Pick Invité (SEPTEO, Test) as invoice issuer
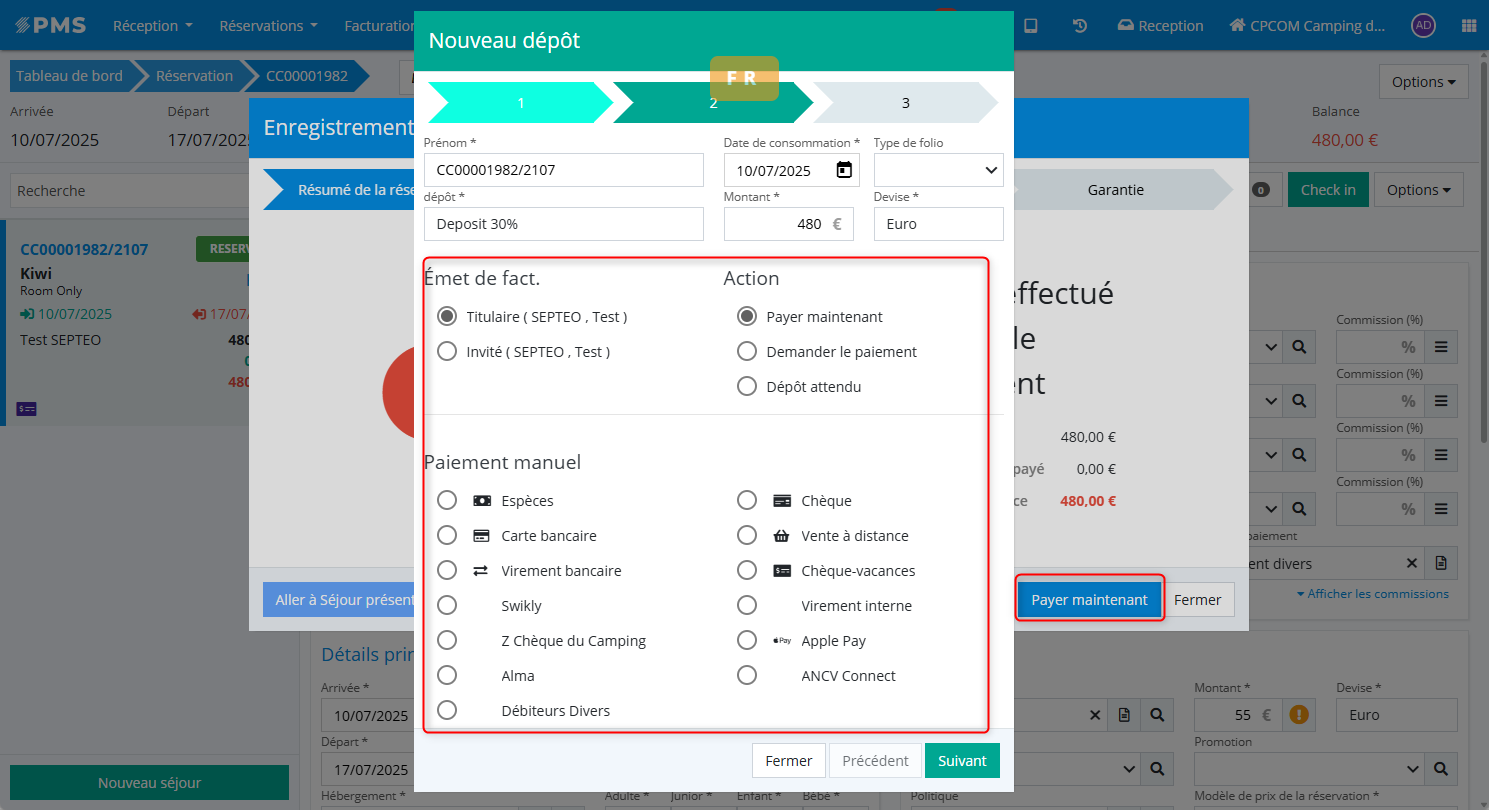Screen dimensions: 1489x810 pyautogui.click(x=447, y=352)
